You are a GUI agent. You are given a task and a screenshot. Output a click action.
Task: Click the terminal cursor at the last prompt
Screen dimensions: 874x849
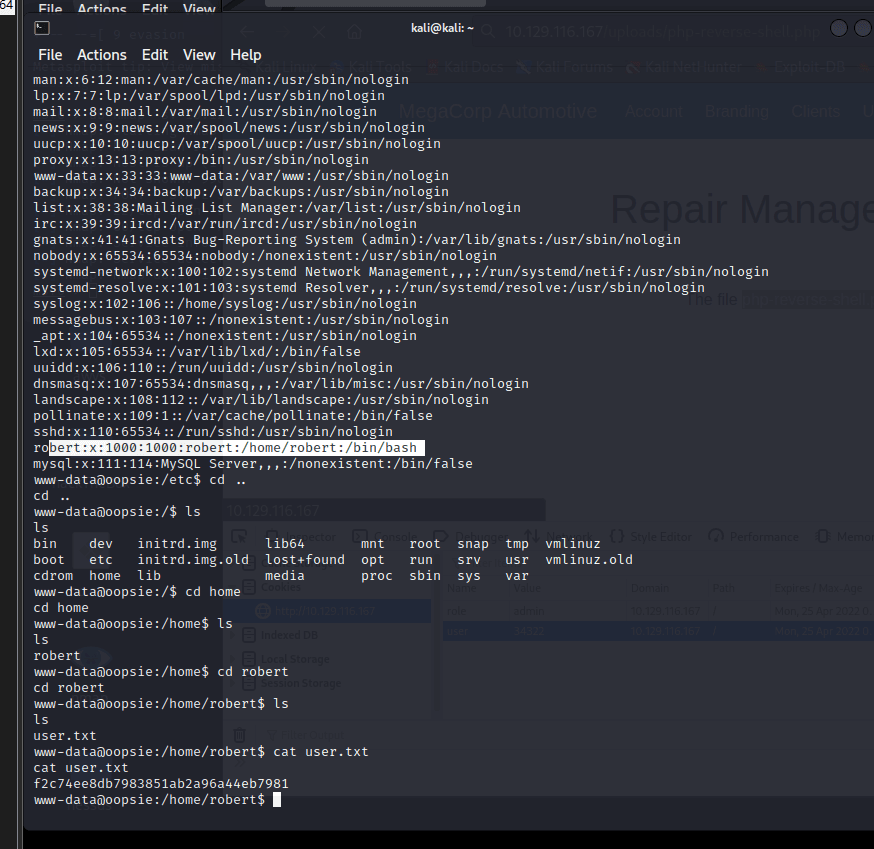tap(277, 800)
